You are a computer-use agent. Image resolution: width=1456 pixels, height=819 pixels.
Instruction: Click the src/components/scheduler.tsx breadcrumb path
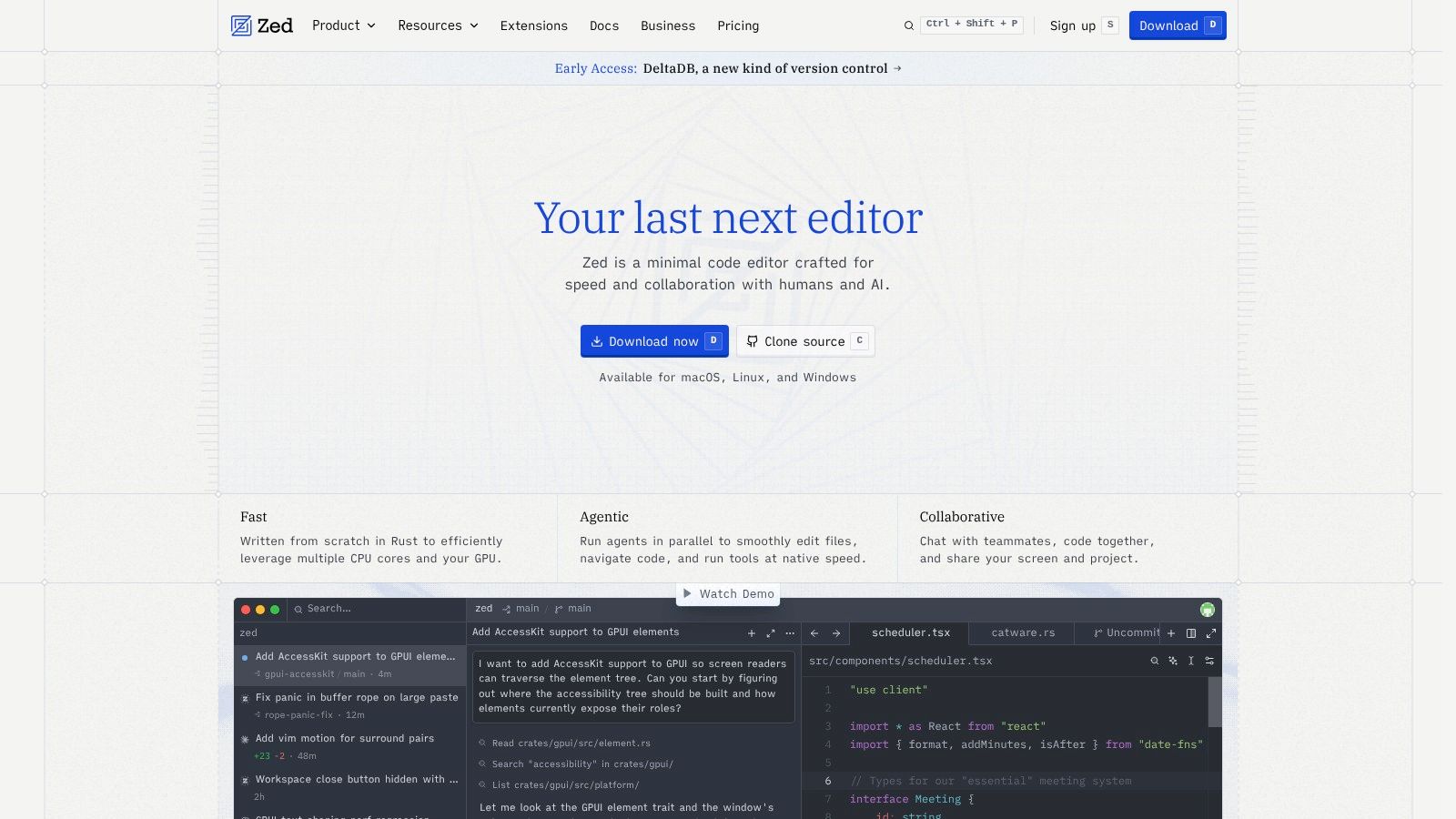pyautogui.click(x=901, y=661)
